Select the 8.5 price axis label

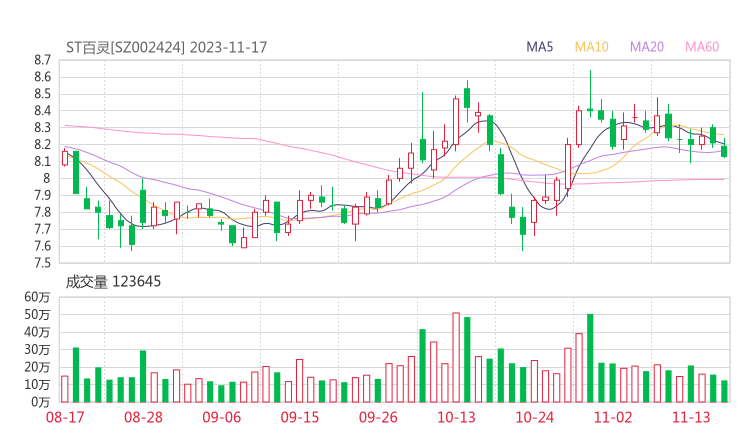[x=42, y=94]
